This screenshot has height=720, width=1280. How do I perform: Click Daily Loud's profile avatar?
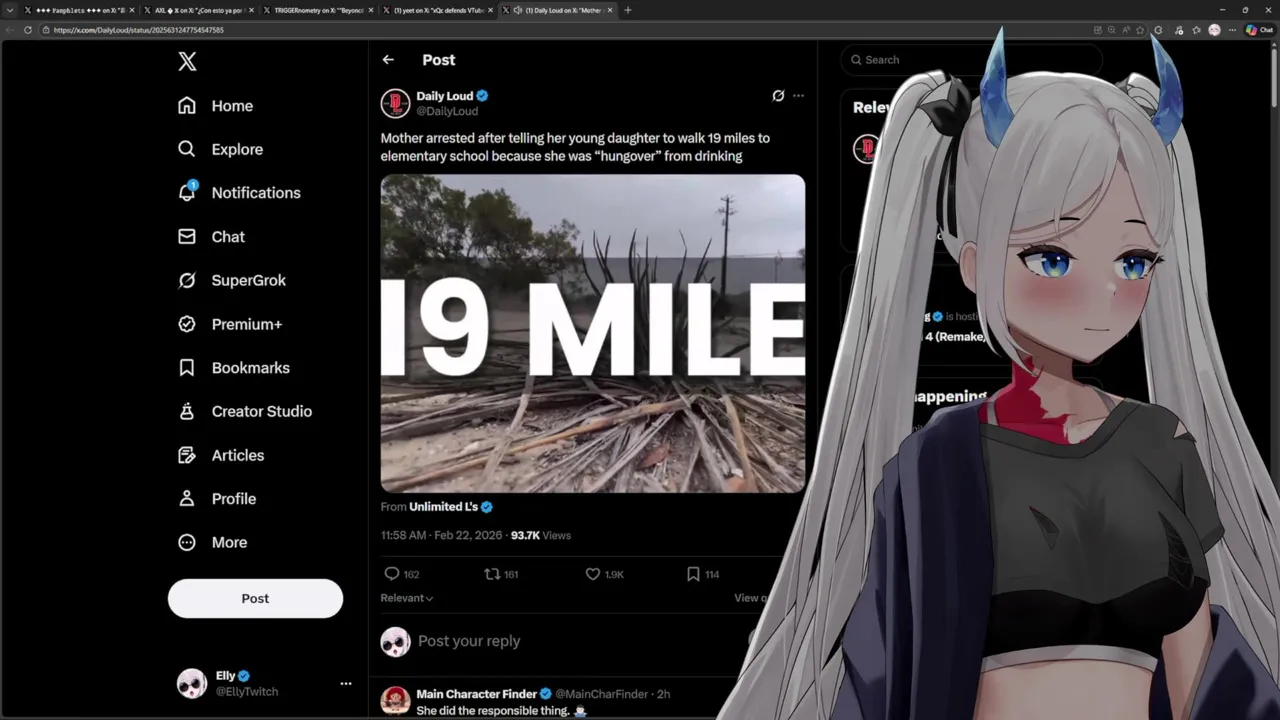coord(395,103)
